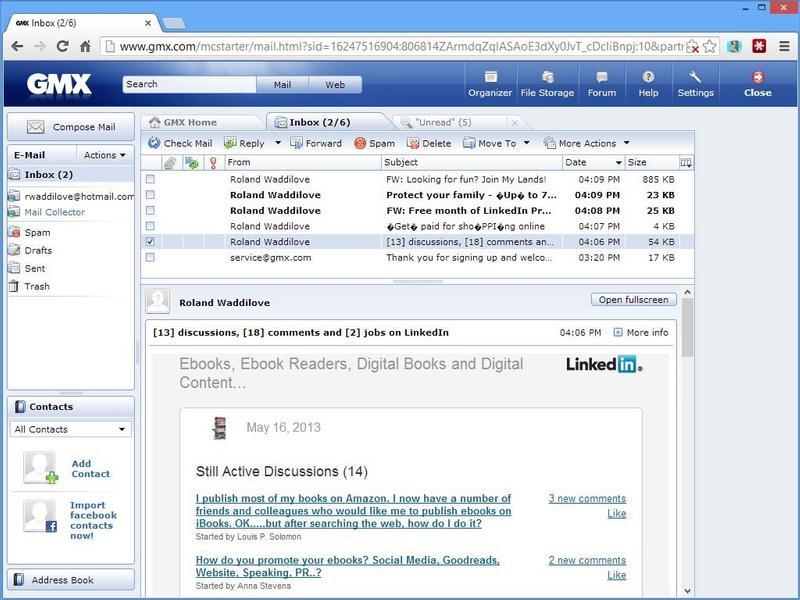Select the Mail search tab
Viewport: 800px width, 600px height.
282,85
